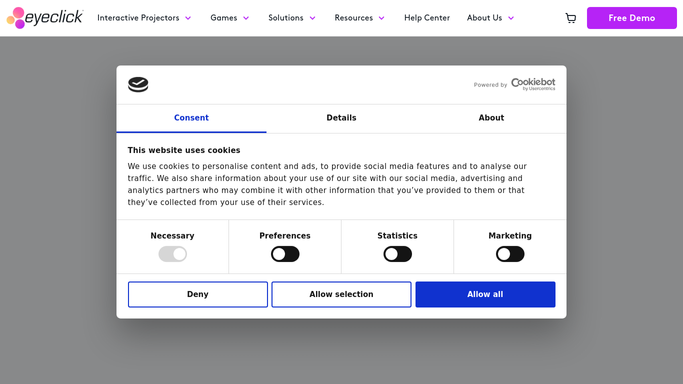
Task: Switch to the About tab
Action: point(491,118)
